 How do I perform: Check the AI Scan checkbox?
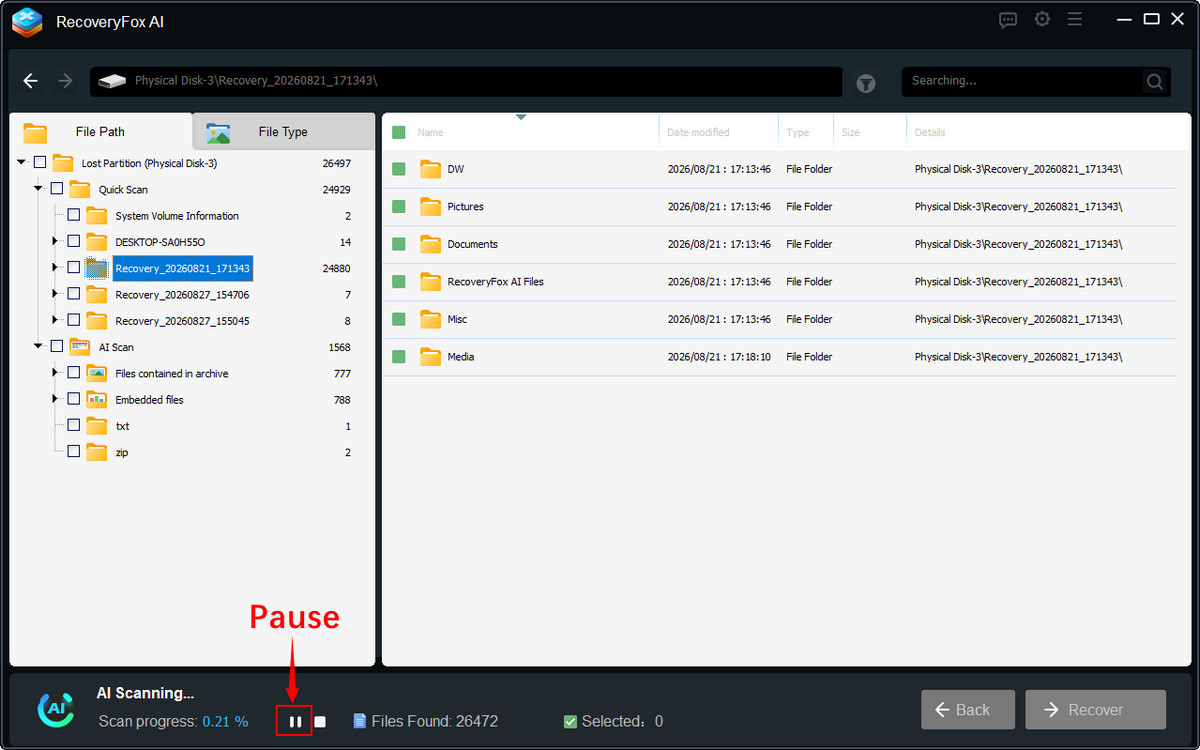57,347
